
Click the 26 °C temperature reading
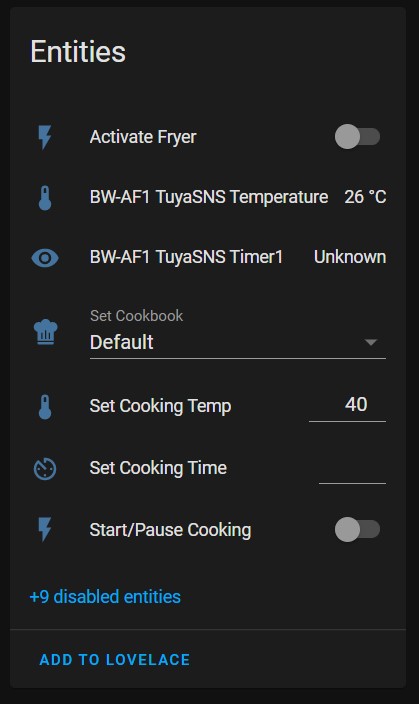point(365,197)
